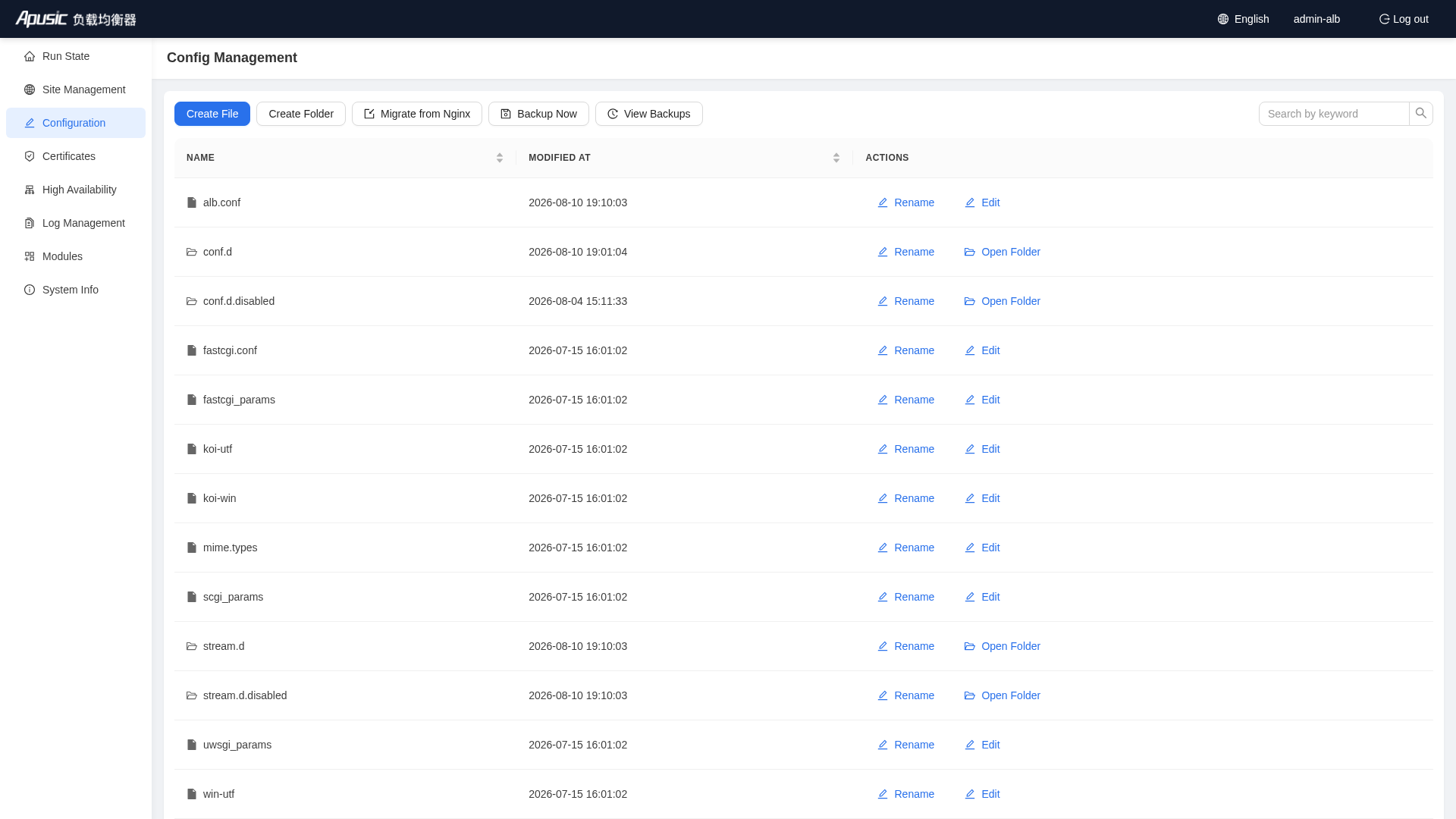The image size is (1456, 819).
Task: Edit the koi-win file
Action: [x=982, y=498]
